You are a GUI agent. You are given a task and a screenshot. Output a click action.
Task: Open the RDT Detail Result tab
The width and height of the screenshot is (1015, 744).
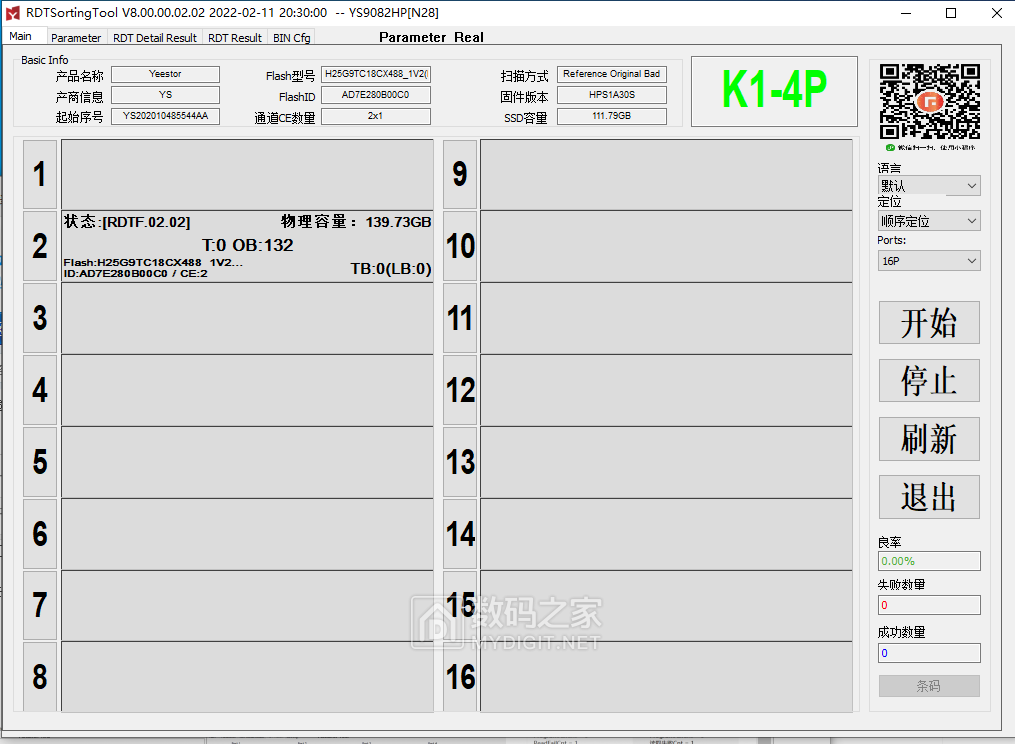tap(154, 37)
